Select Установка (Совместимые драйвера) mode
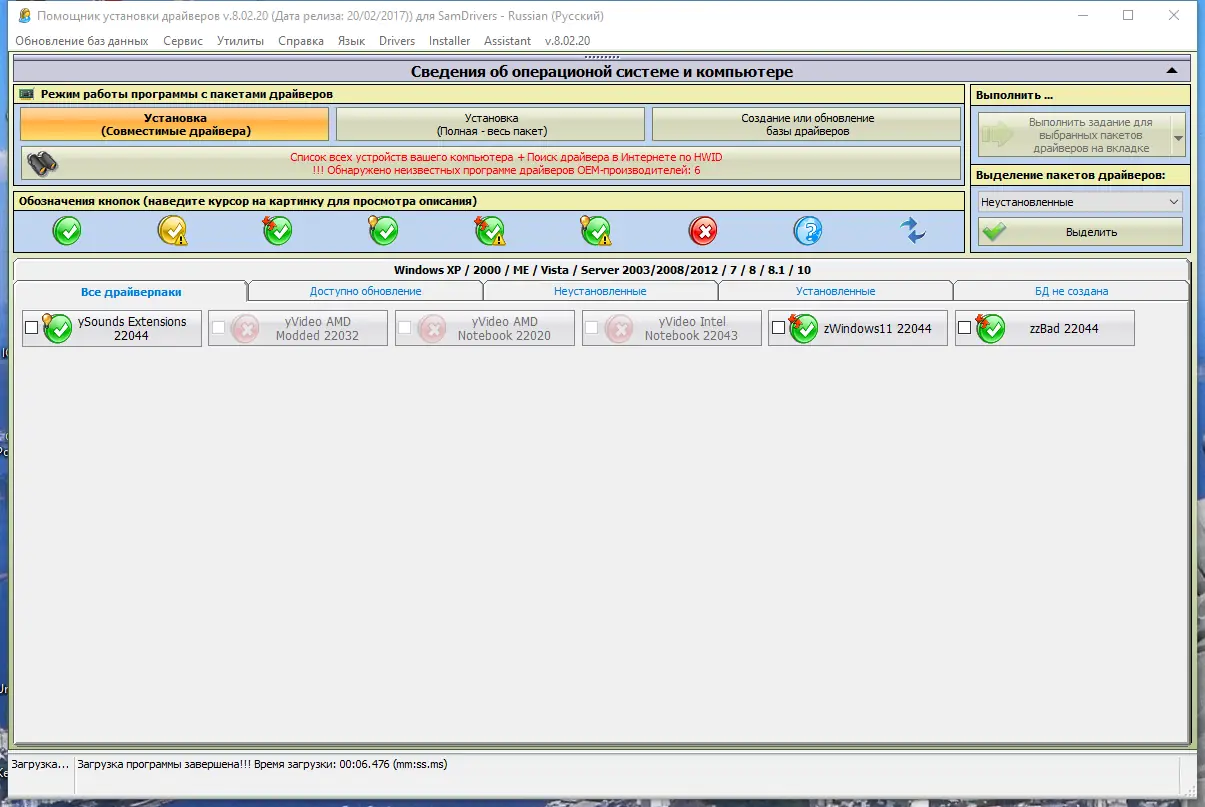 [x=175, y=124]
